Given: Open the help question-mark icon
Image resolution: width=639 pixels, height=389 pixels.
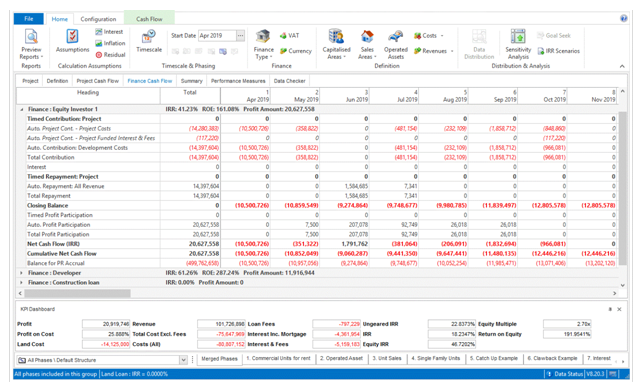Looking at the screenshot, I should click(x=624, y=18).
